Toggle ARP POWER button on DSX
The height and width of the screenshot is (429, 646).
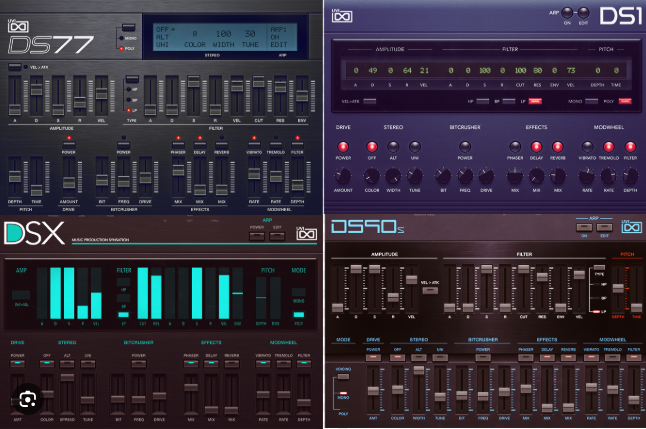pyautogui.click(x=257, y=236)
